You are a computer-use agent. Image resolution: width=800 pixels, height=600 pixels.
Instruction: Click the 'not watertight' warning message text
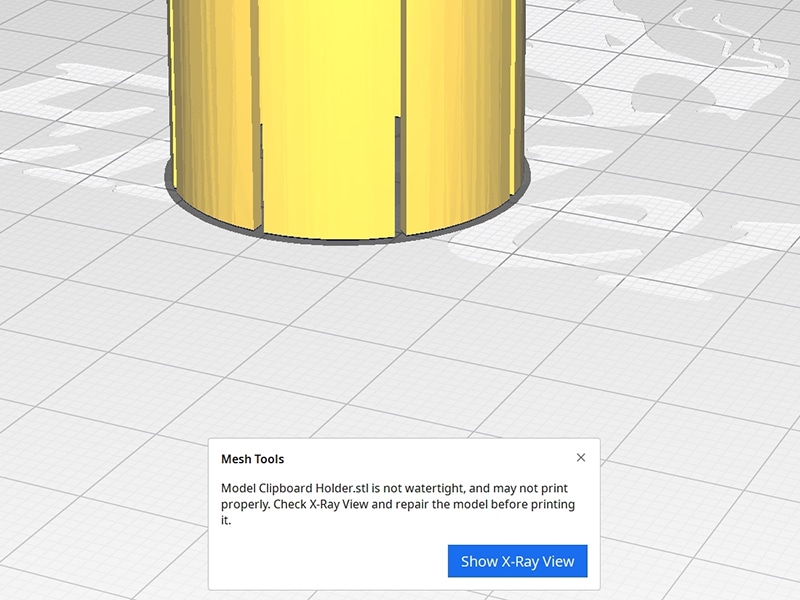(398, 504)
